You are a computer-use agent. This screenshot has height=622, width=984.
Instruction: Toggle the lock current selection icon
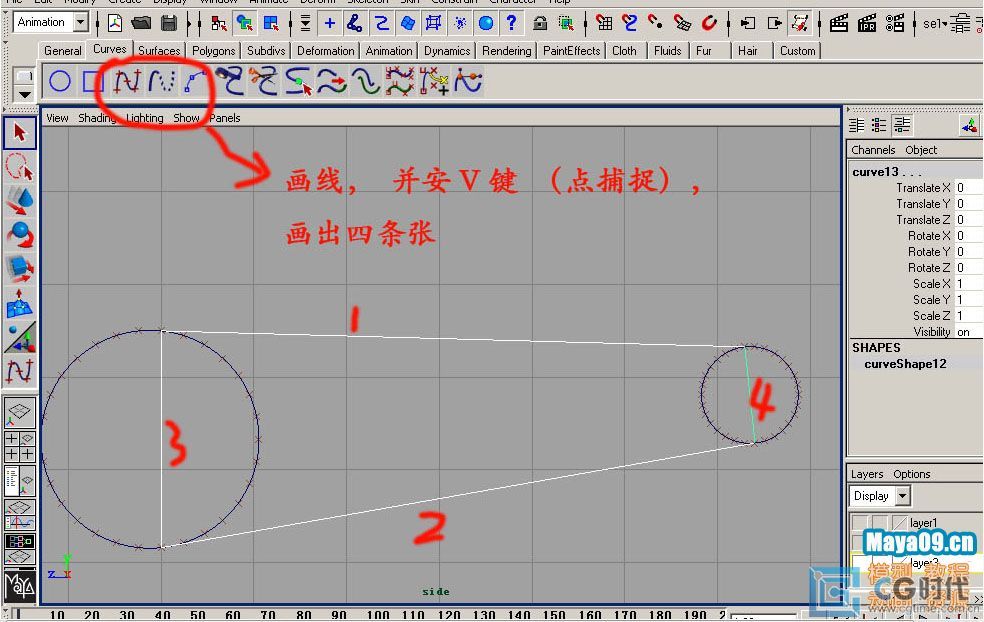pos(540,24)
